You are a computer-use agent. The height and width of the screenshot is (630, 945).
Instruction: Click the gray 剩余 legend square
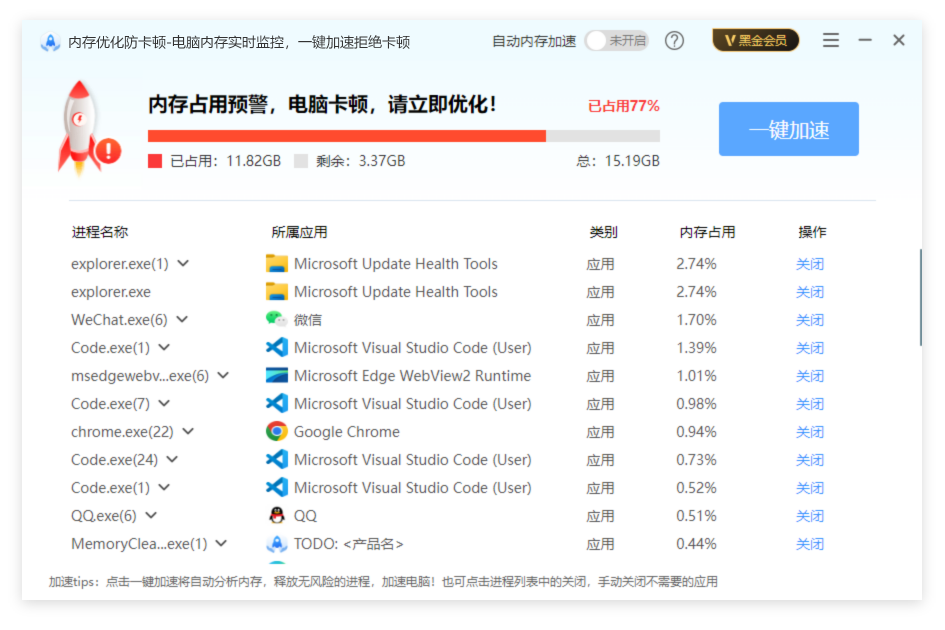pyautogui.click(x=301, y=161)
